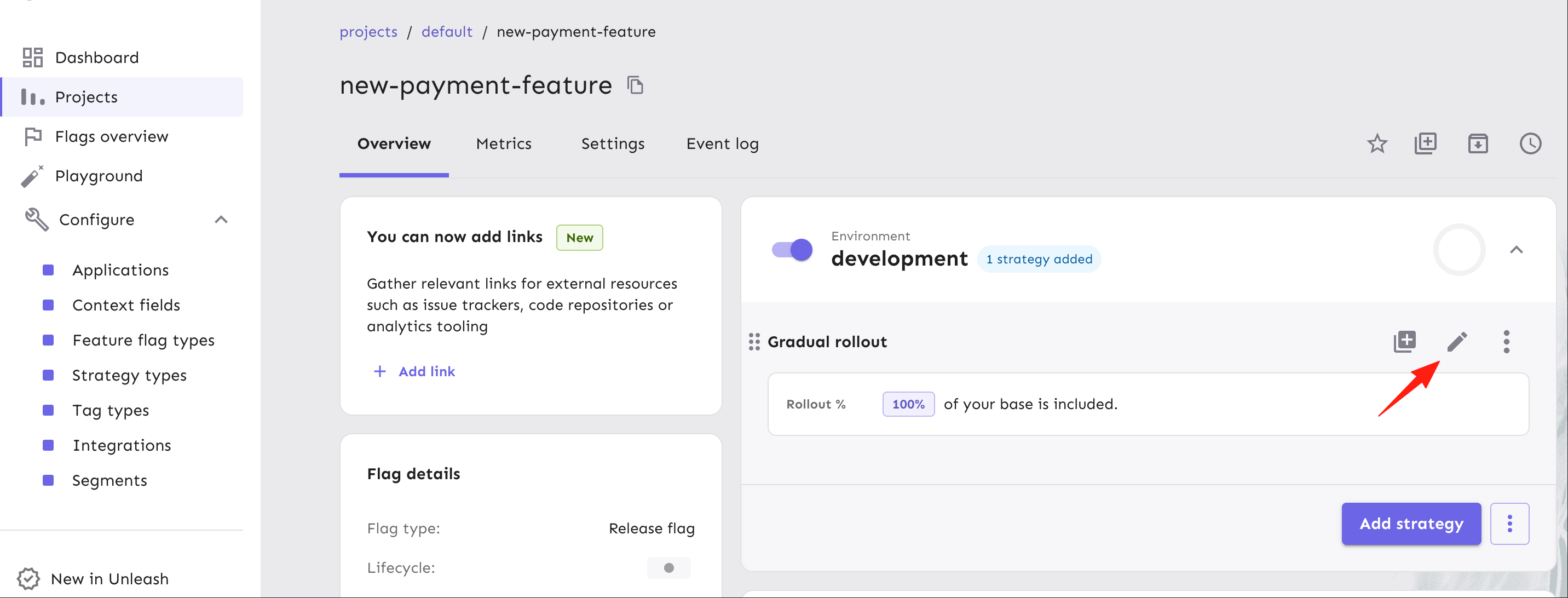Favorite this flag with the star icon
Screen dimensions: 1568x598
(x=1377, y=143)
